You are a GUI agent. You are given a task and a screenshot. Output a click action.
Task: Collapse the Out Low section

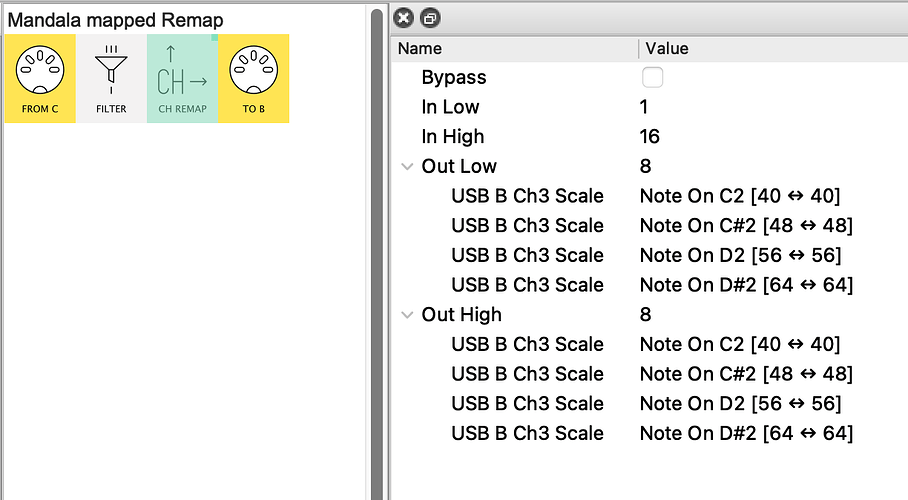pos(407,167)
